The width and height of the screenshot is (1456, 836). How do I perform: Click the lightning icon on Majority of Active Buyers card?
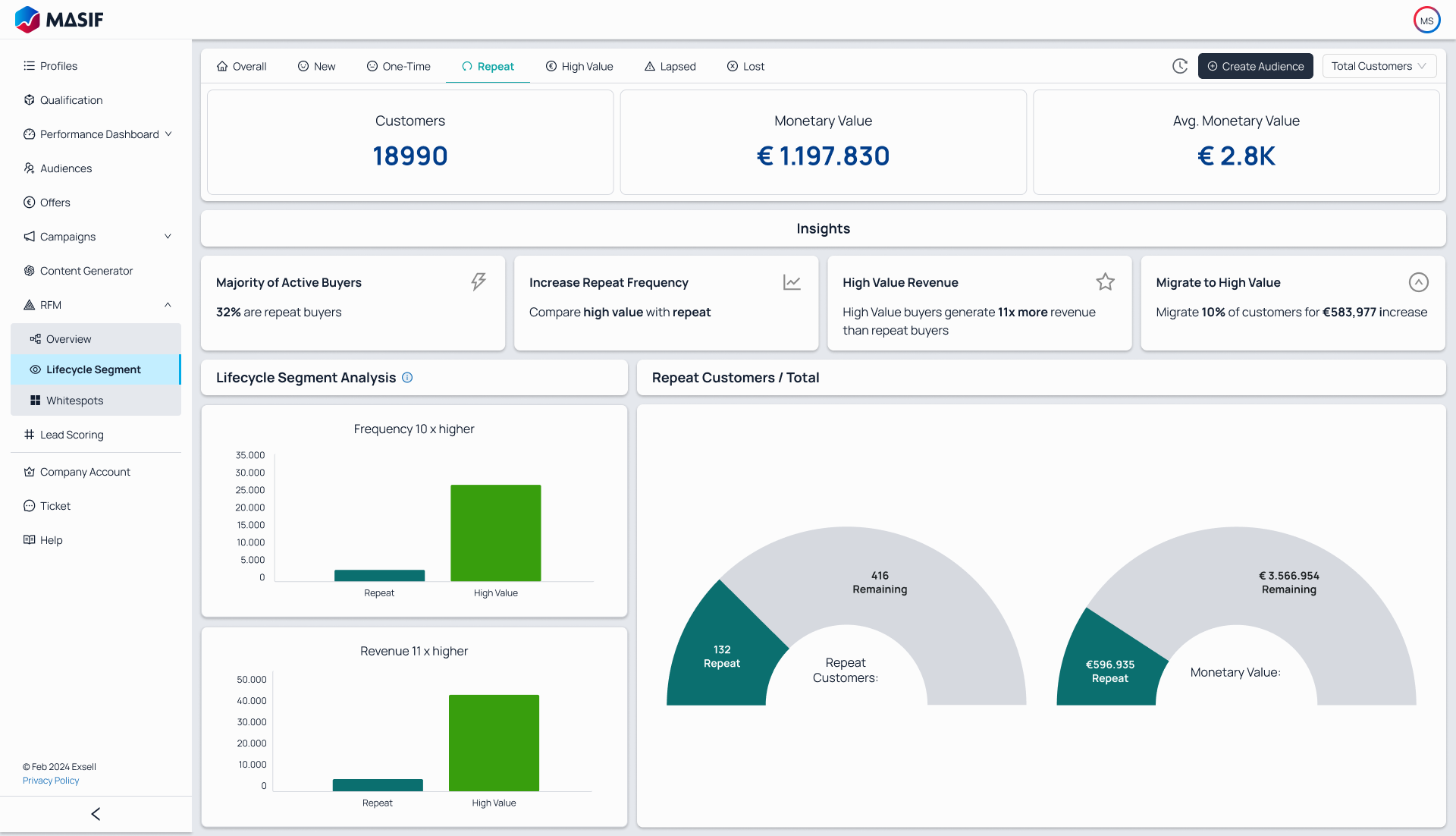tap(478, 281)
